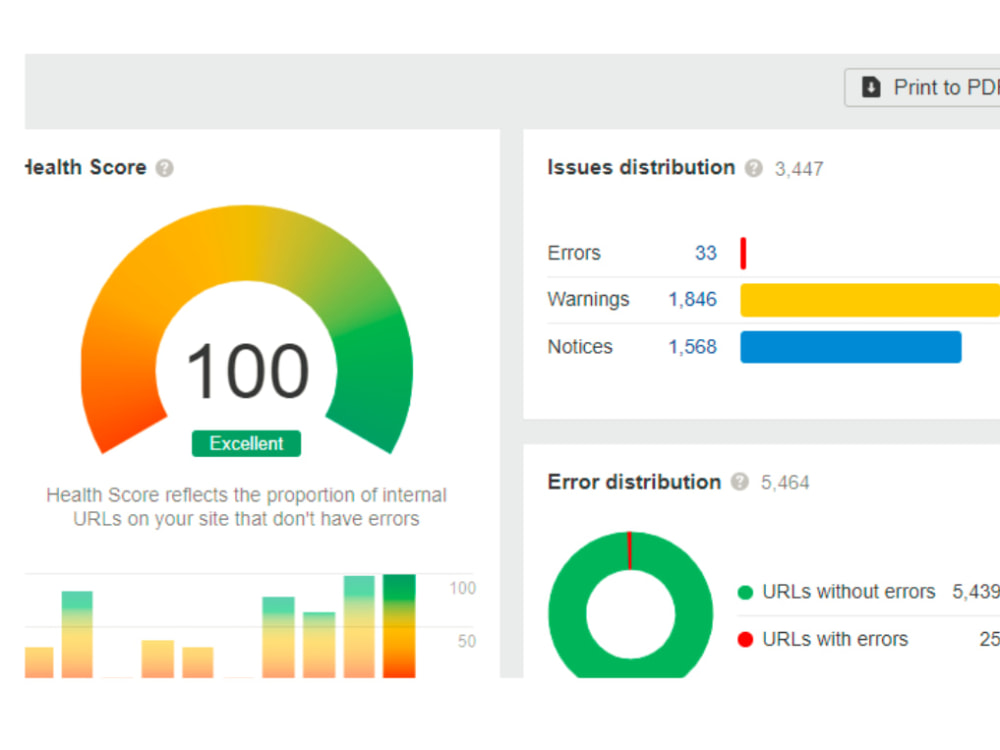Image resolution: width=1000 pixels, height=750 pixels.
Task: Click the red Errors bar
Action: pyautogui.click(x=743, y=253)
